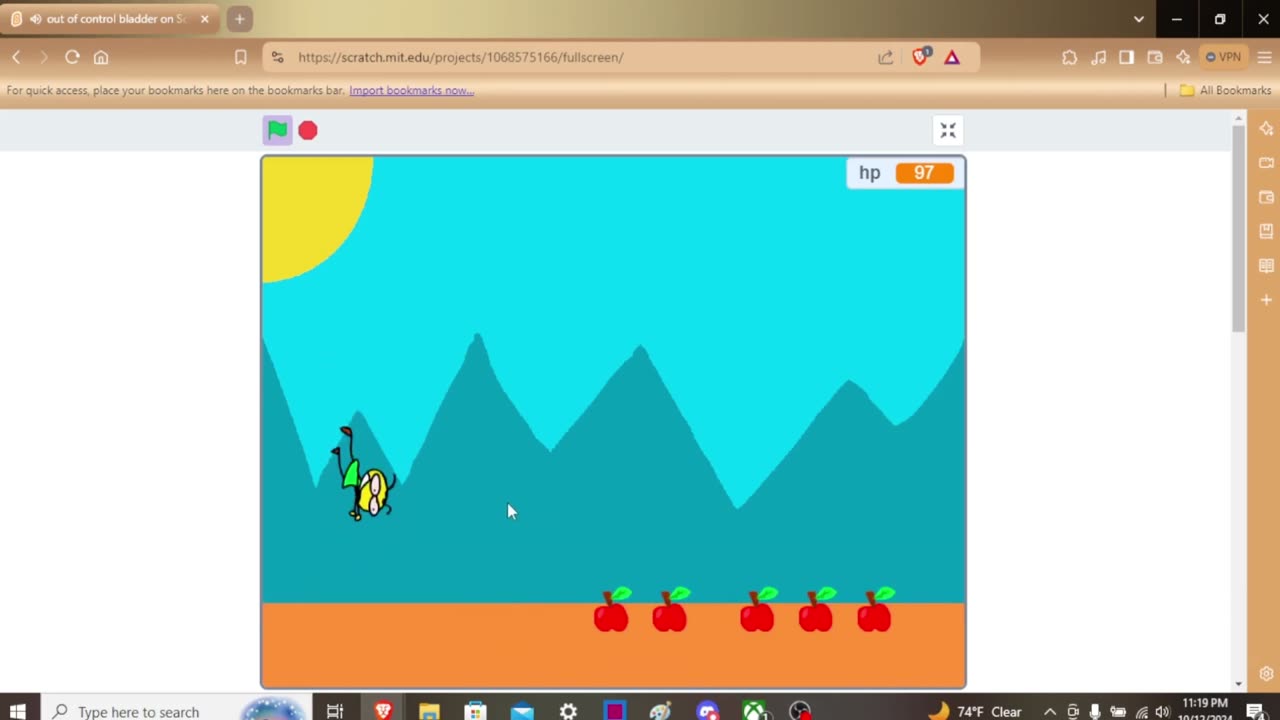Open the Brave browser taskbar icon
Image resolution: width=1280 pixels, height=720 pixels.
pyautogui.click(x=383, y=711)
